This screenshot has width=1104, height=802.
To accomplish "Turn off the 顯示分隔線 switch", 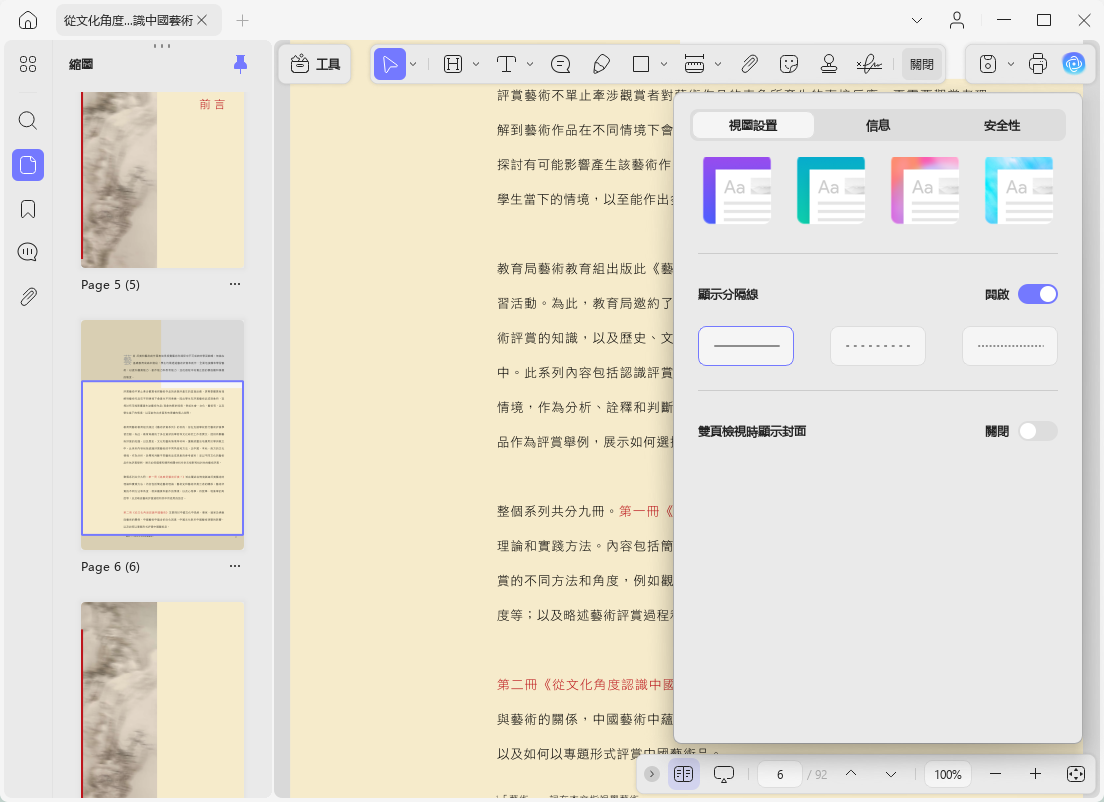I will click(x=1038, y=294).
